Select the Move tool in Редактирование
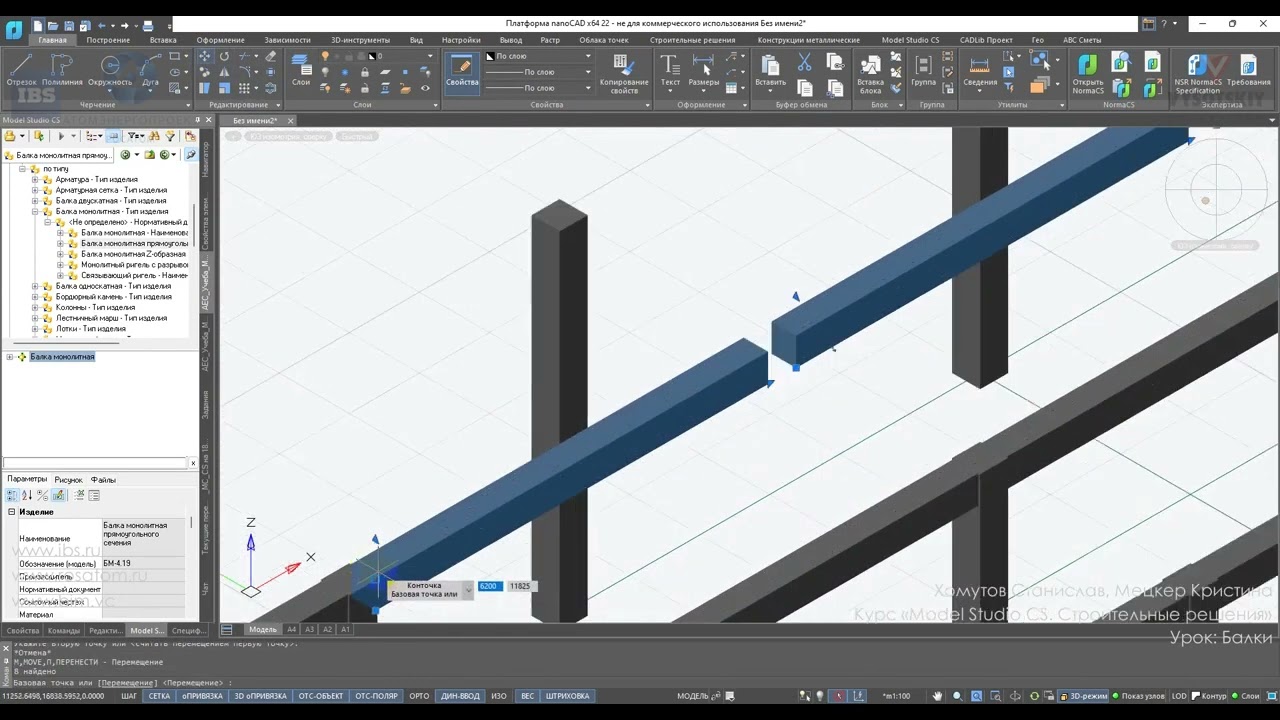This screenshot has height=720, width=1280. (205, 57)
